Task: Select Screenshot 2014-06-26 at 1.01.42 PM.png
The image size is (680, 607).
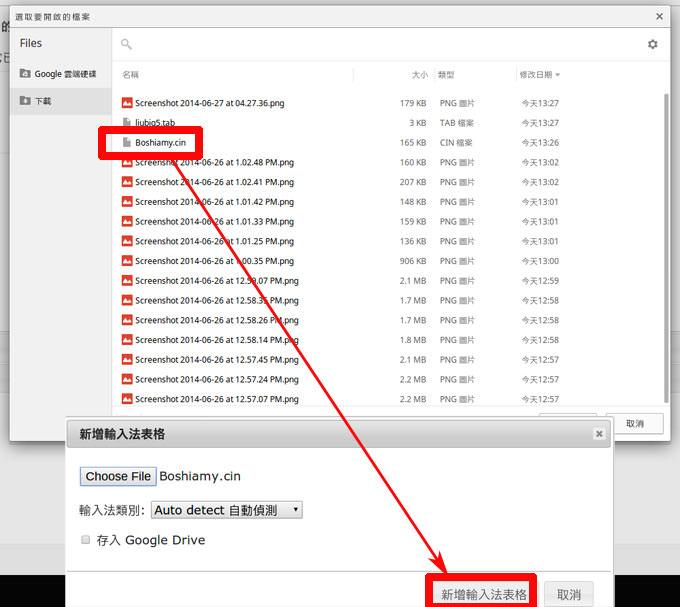Action: tap(214, 202)
